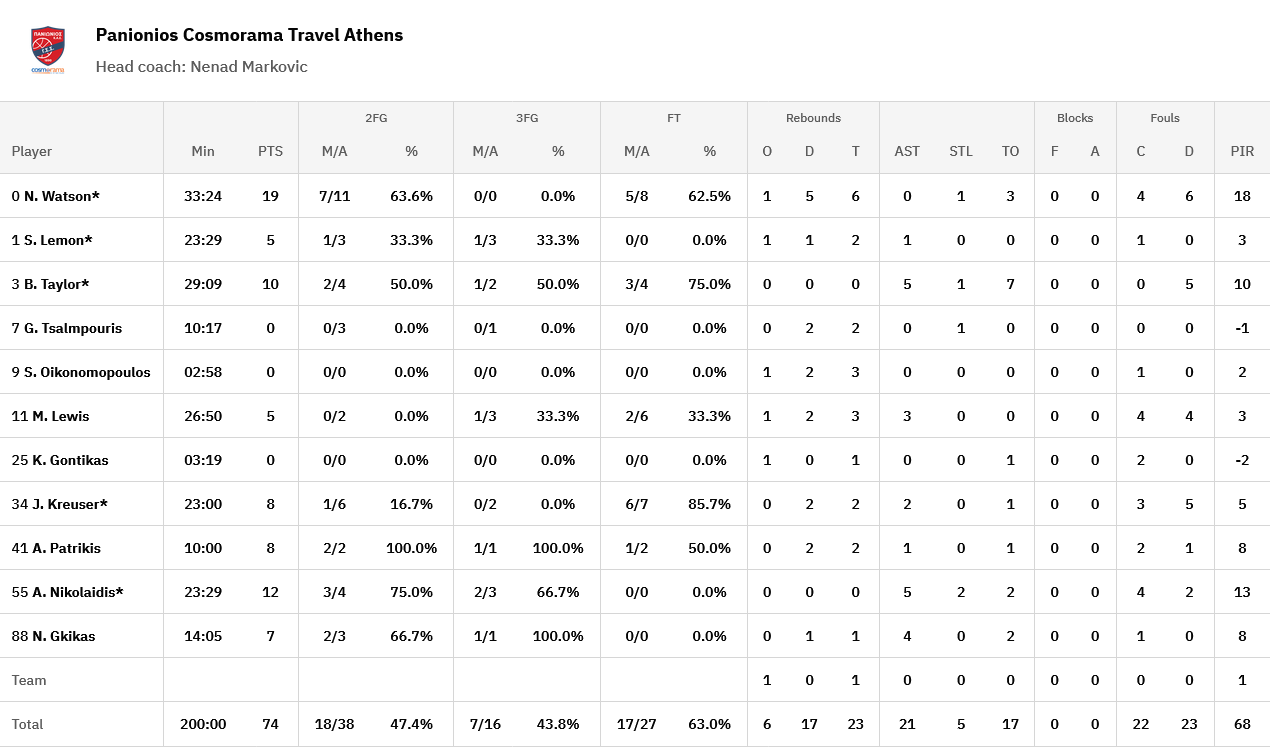
Task: Sort by the TO column header
Action: pos(1010,151)
